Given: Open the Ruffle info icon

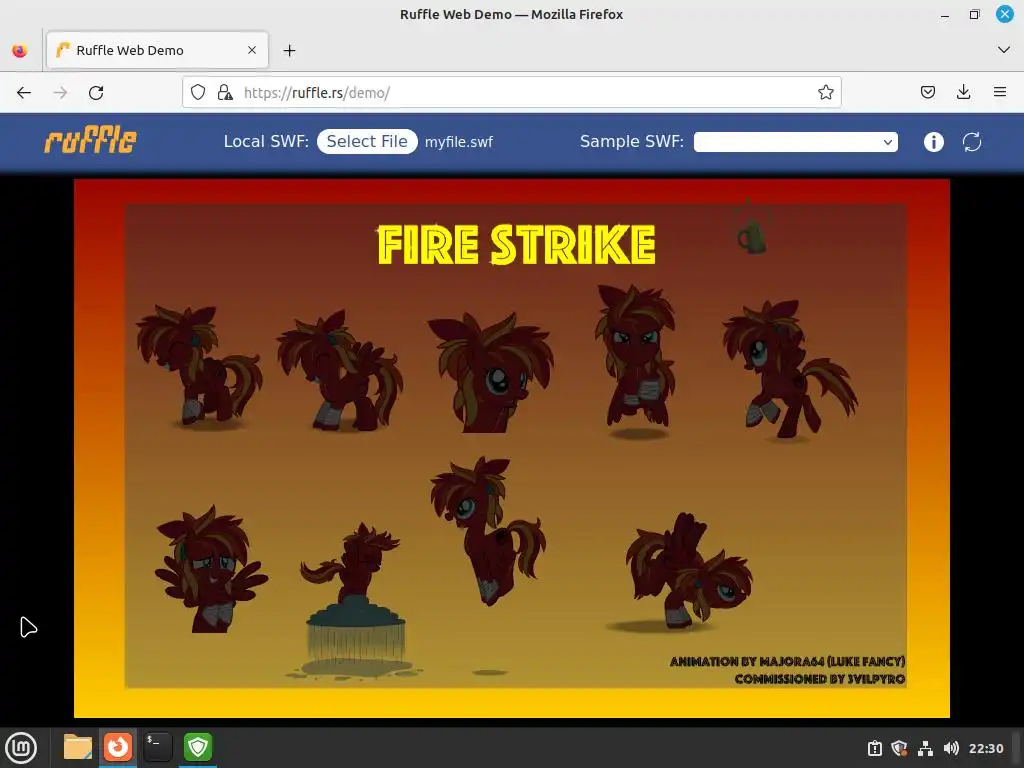Looking at the screenshot, I should click(933, 142).
